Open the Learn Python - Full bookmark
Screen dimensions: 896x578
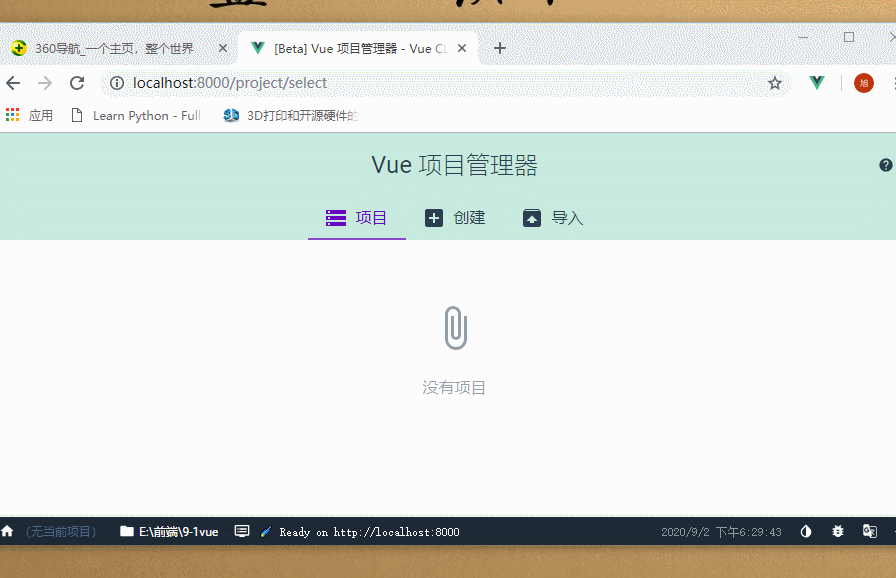(x=136, y=115)
